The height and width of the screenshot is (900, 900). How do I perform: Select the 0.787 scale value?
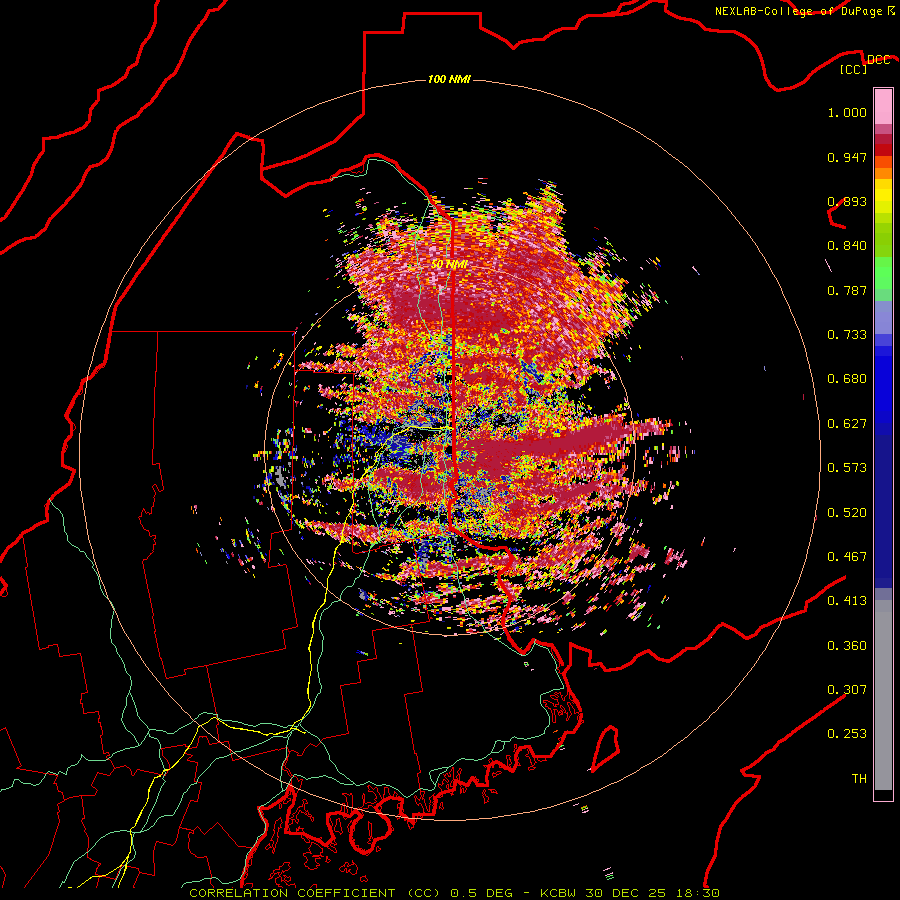point(847,290)
